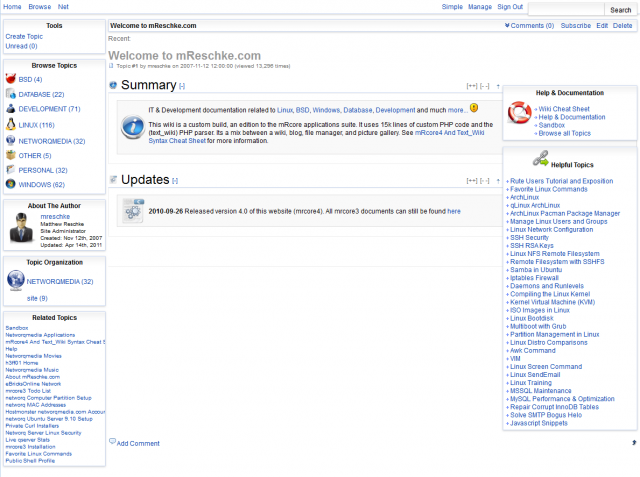This screenshot has height=477, width=640.
Task: Expand the Comments (0) dropdown
Action: click(x=529, y=25)
